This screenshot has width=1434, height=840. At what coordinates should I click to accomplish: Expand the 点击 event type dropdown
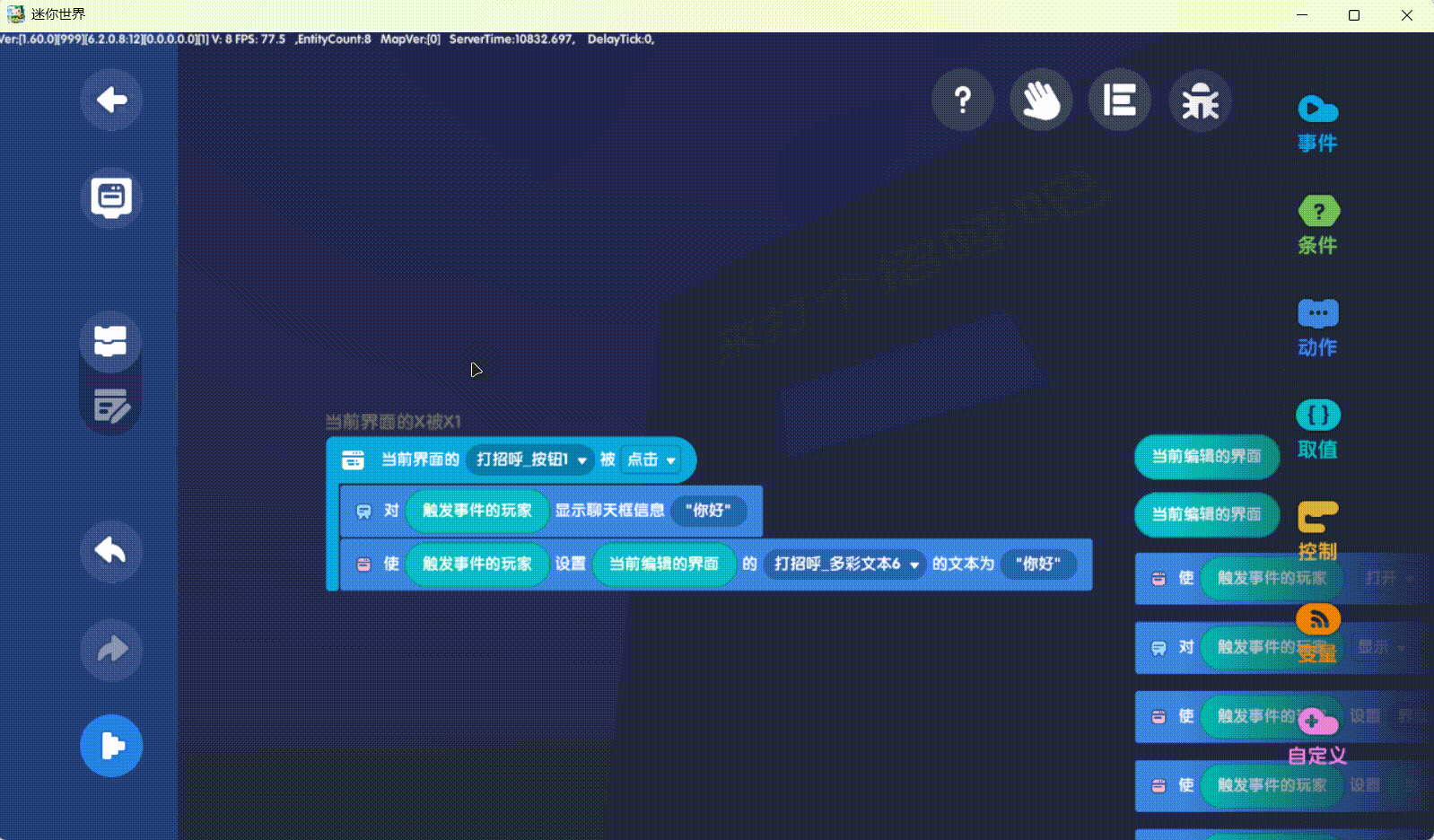coord(651,459)
